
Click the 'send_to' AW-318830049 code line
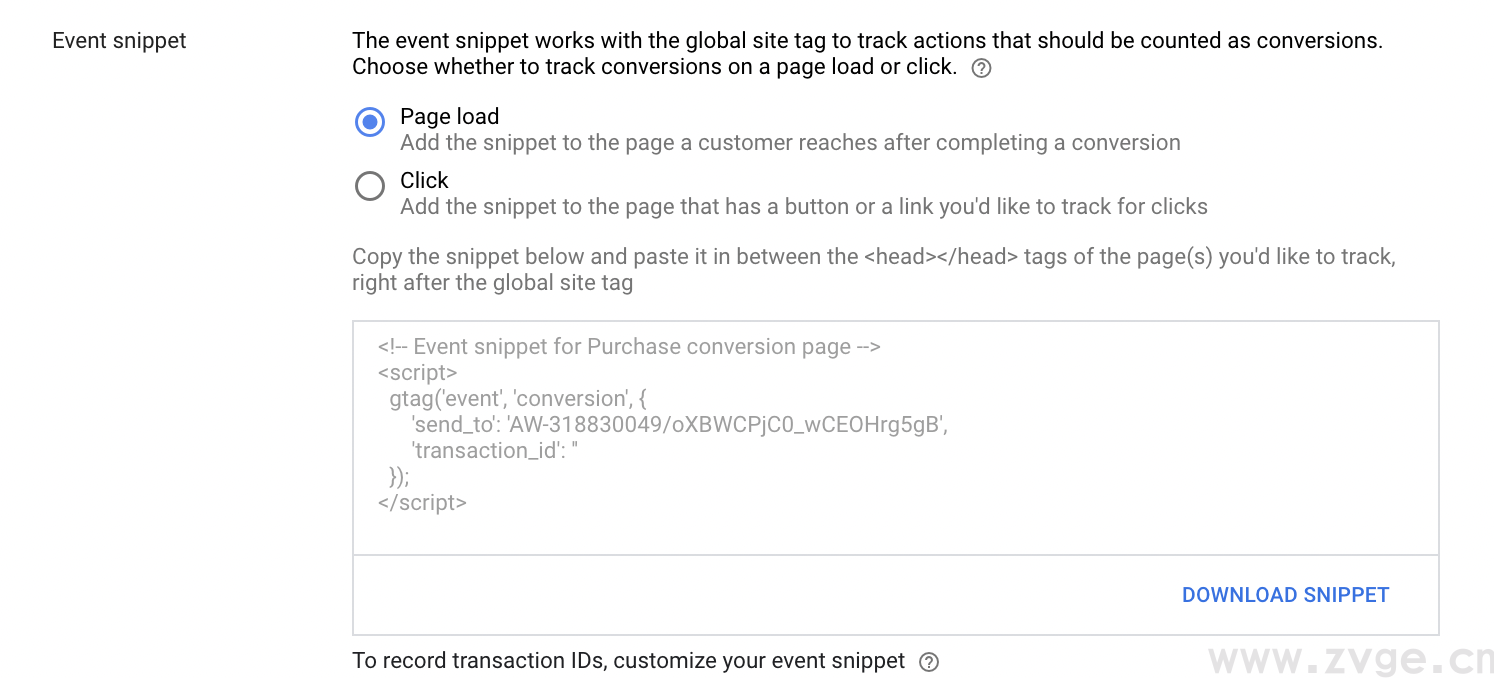pyautogui.click(x=679, y=425)
